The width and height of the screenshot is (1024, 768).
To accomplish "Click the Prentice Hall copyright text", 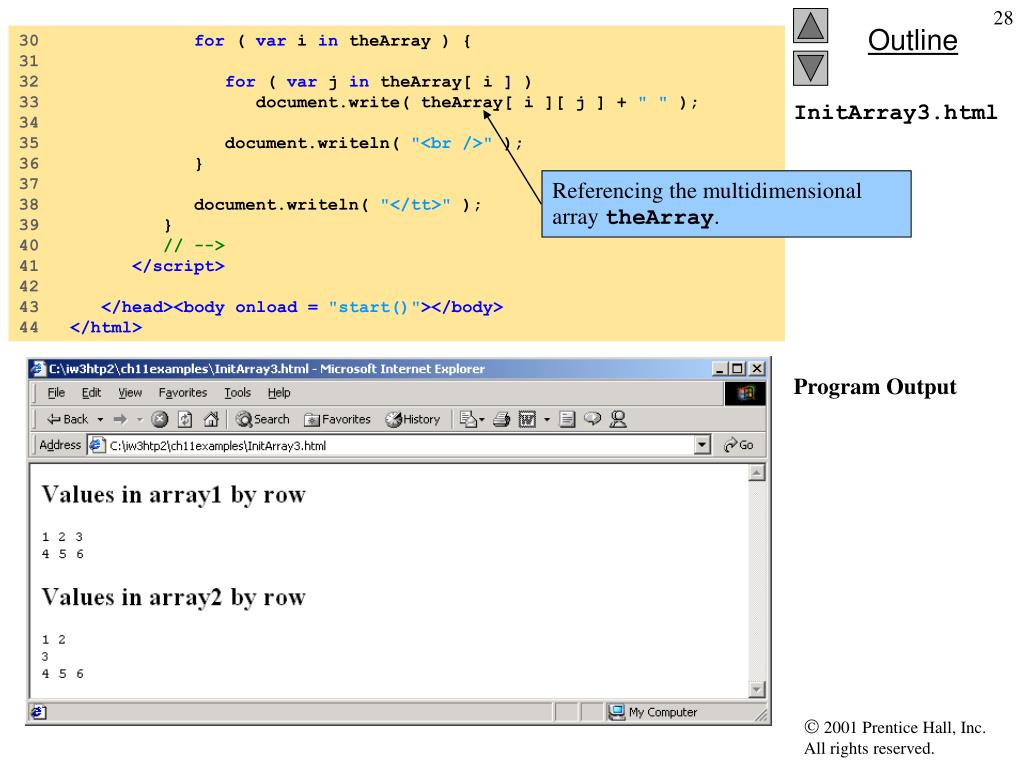I will coord(895,737).
